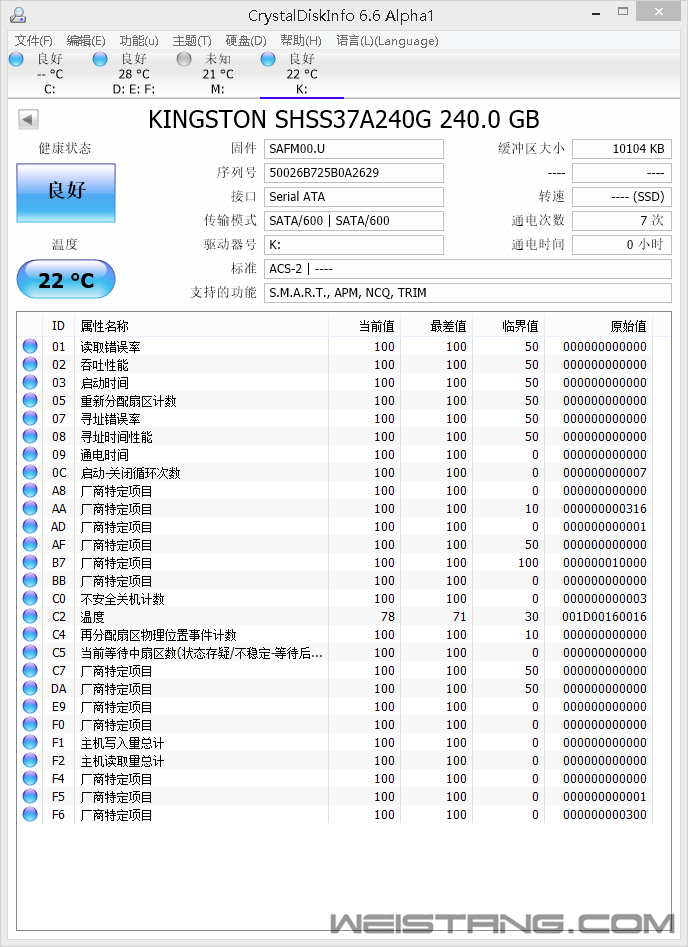Image resolution: width=688 pixels, height=947 pixels.
Task: Click the previous disk arrow button
Action: tap(28, 119)
